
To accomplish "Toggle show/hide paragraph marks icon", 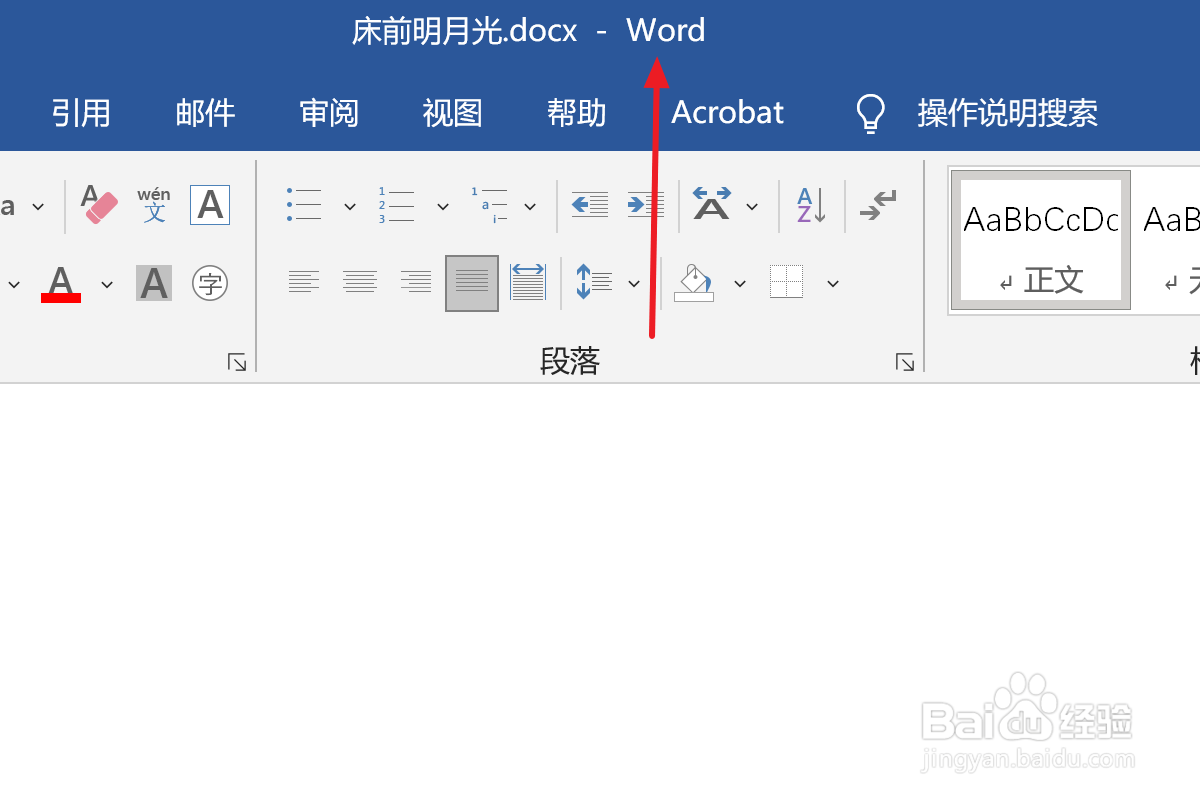I will [877, 205].
